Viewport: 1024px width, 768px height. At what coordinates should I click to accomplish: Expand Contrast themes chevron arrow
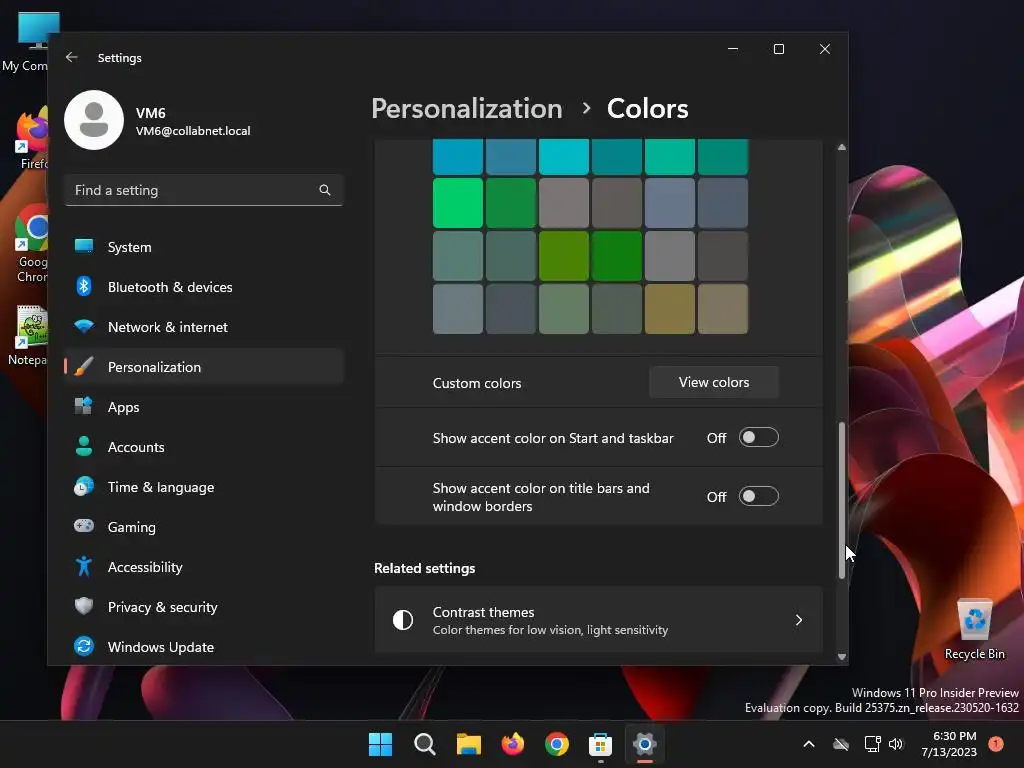799,620
